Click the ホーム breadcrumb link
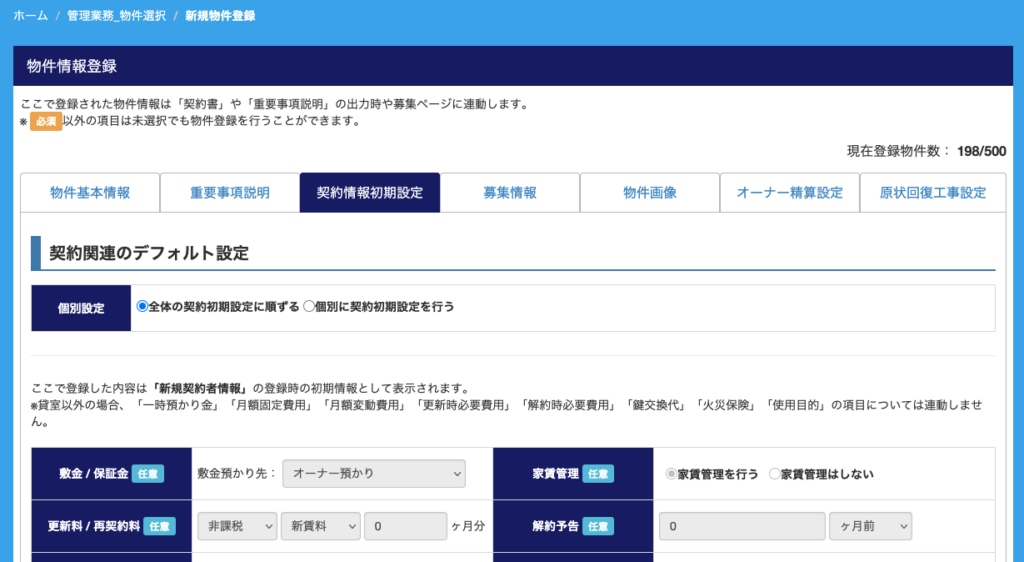 tap(30, 16)
